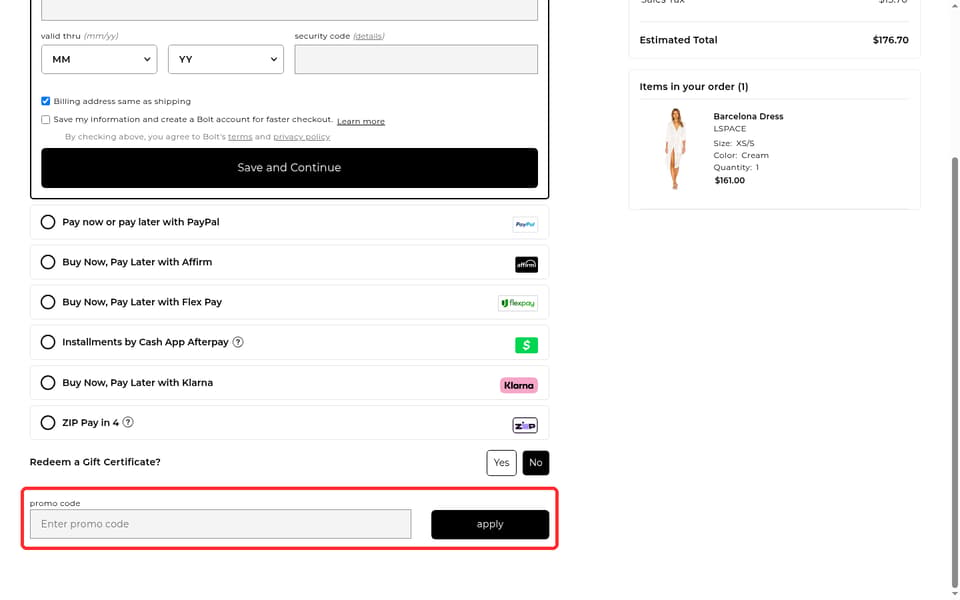Click the Barcelona Dress product name

tap(748, 116)
